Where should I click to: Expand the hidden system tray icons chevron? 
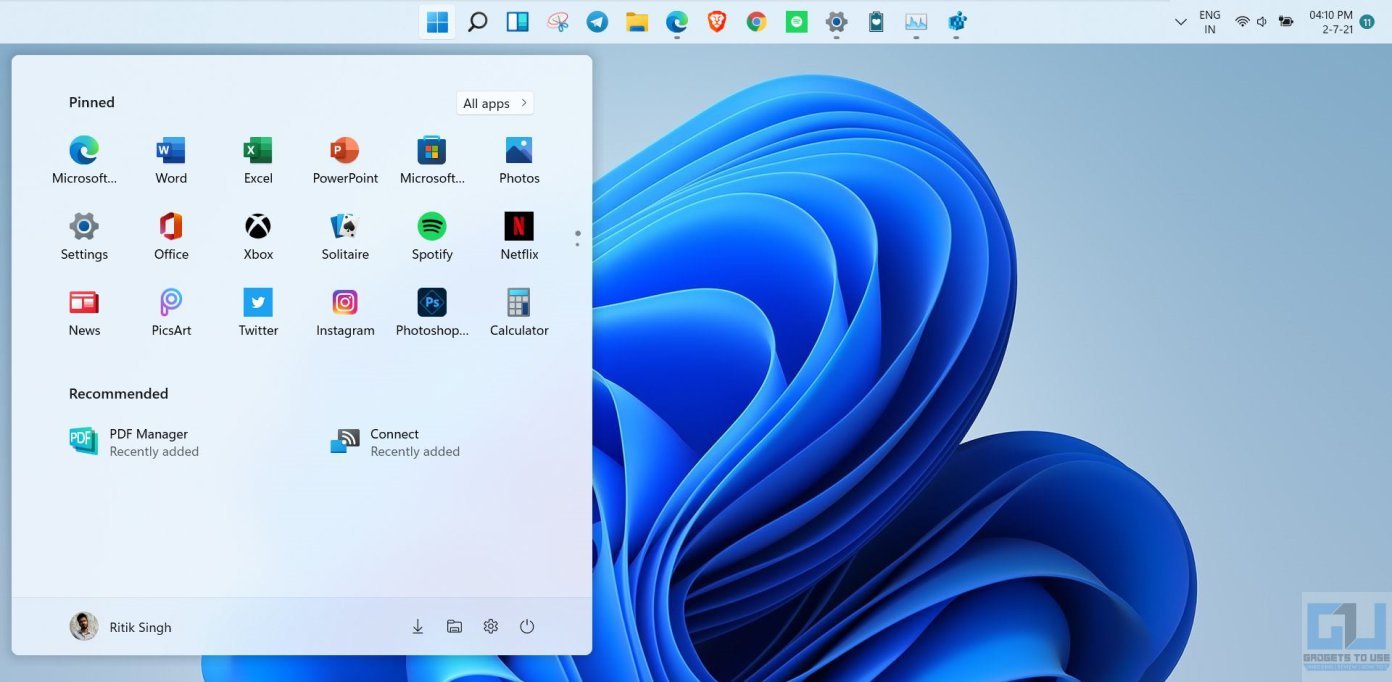[x=1181, y=21]
